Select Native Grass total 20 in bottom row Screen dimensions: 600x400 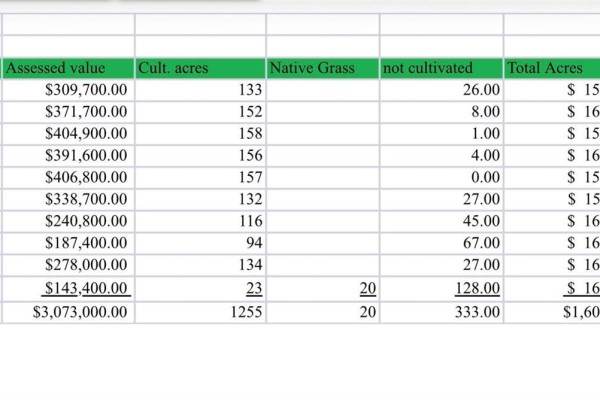click(323, 312)
